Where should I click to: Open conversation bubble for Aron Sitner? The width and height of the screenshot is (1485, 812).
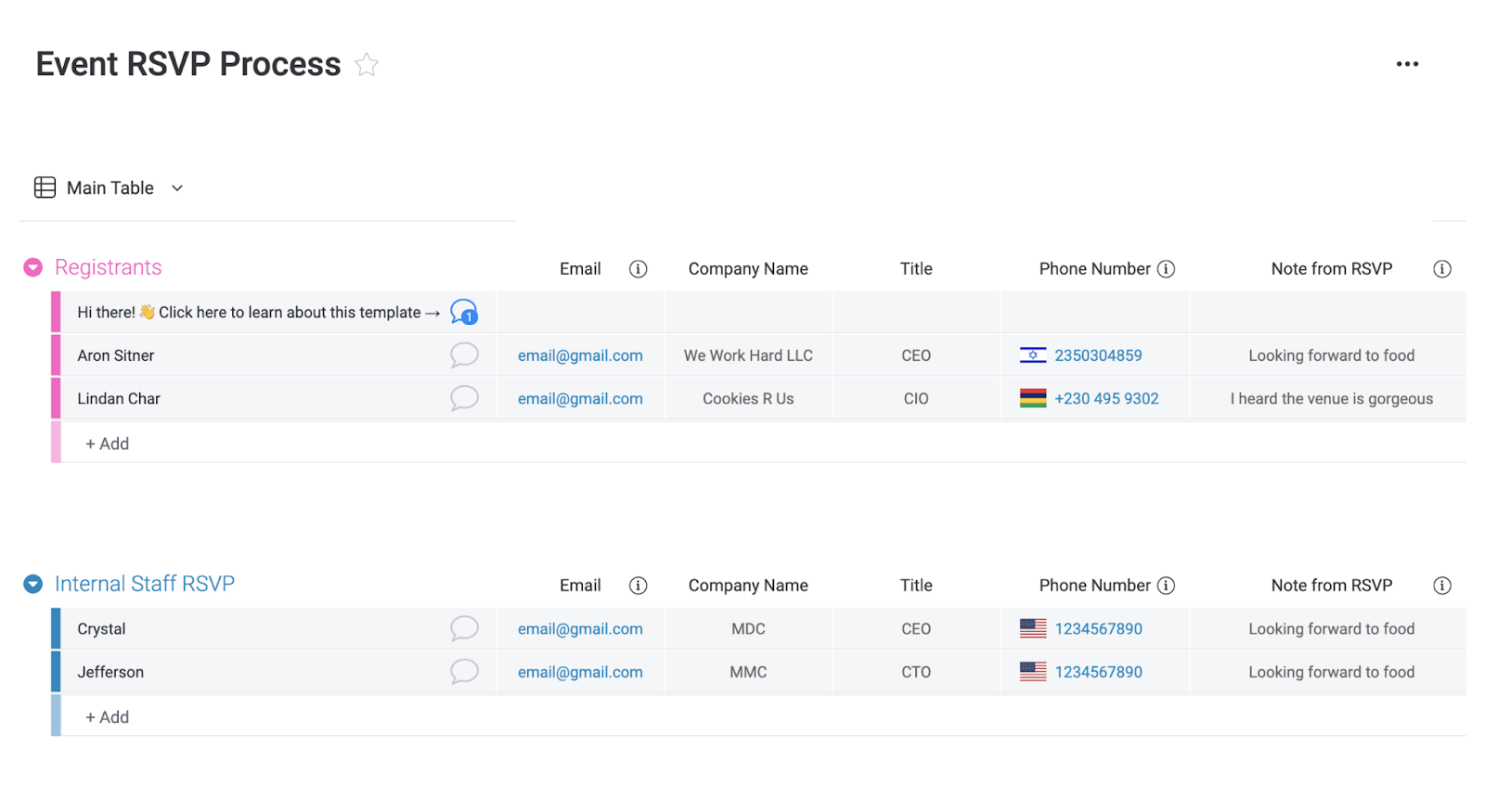tap(464, 355)
